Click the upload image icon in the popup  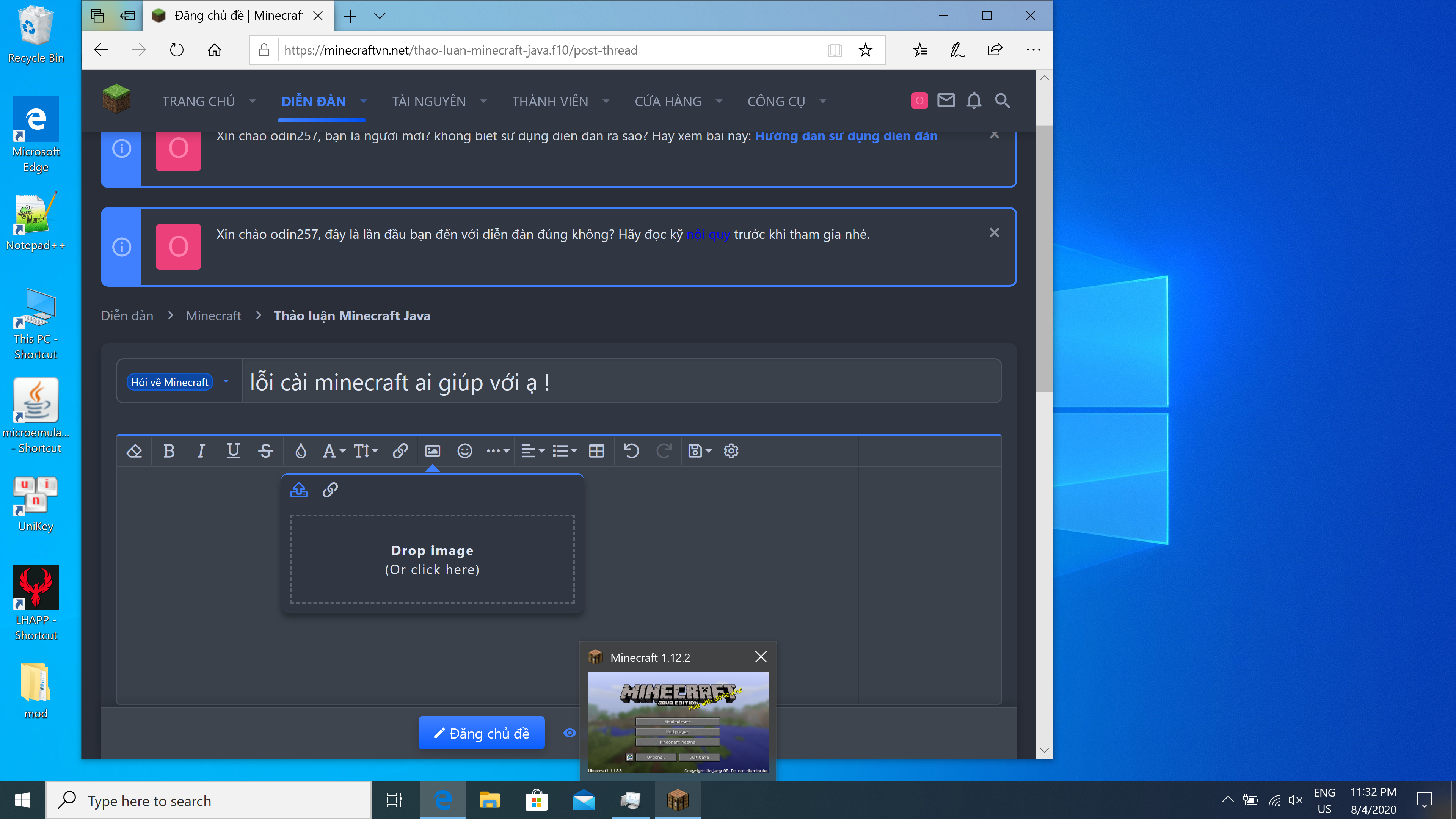pyautogui.click(x=299, y=490)
